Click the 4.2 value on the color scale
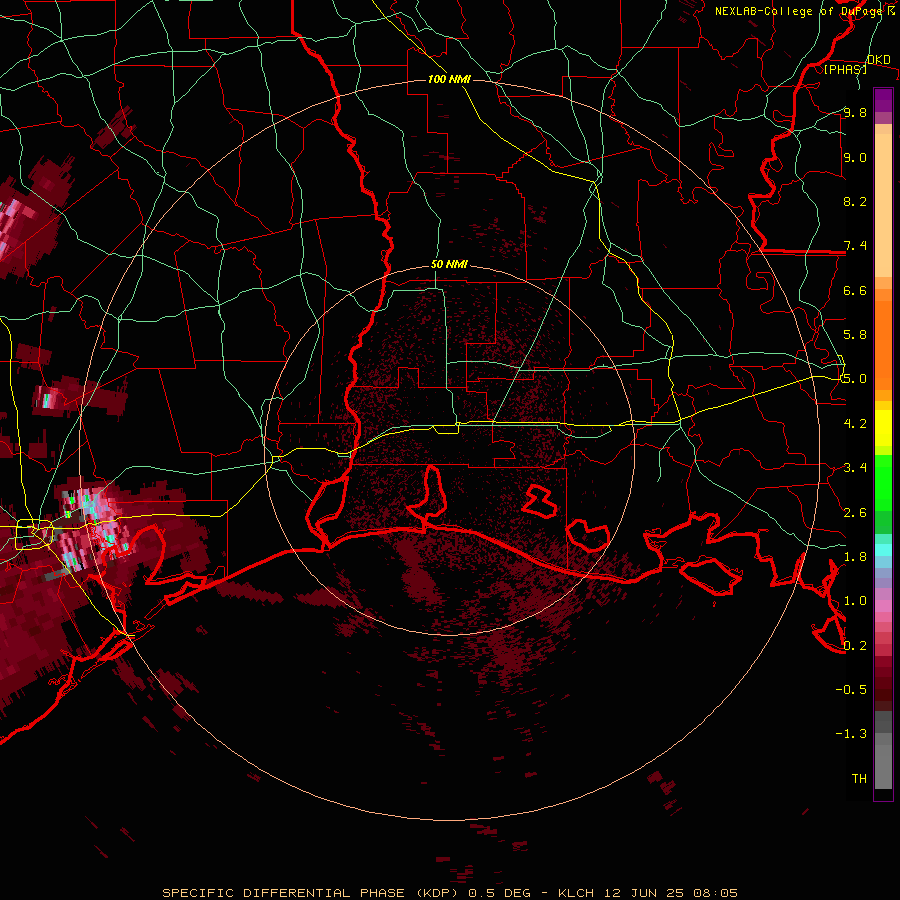 coord(855,423)
